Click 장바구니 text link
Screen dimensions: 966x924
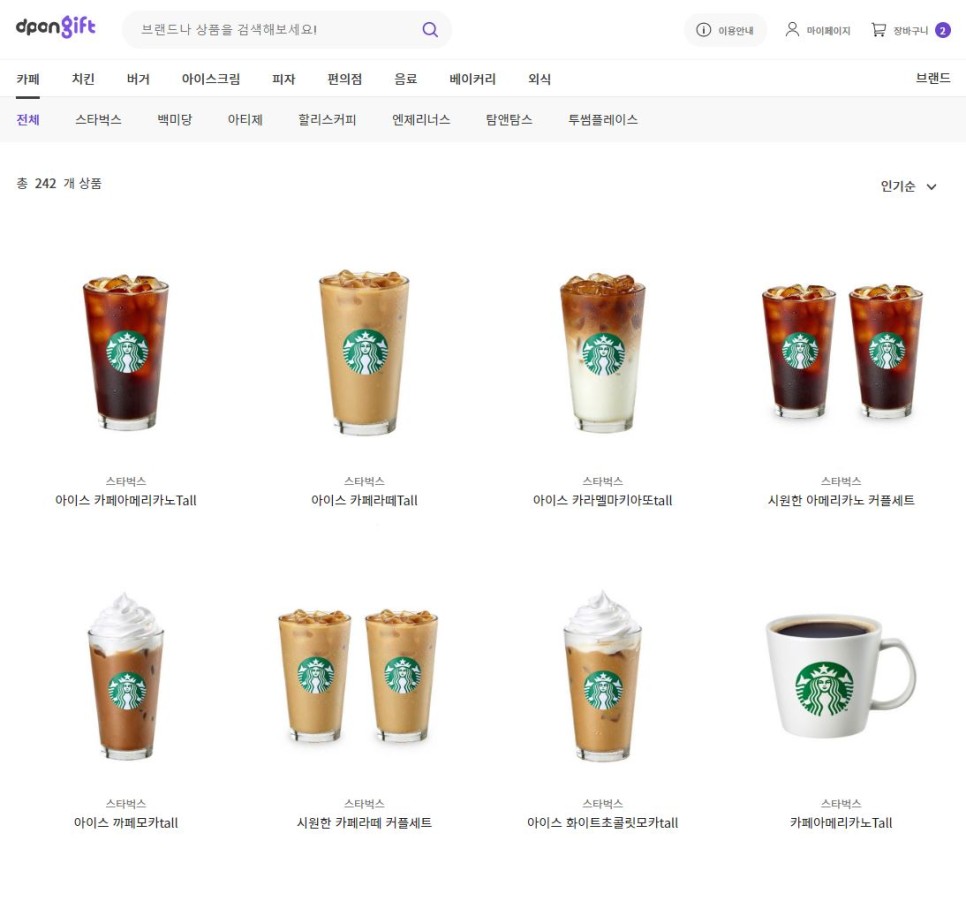911,30
